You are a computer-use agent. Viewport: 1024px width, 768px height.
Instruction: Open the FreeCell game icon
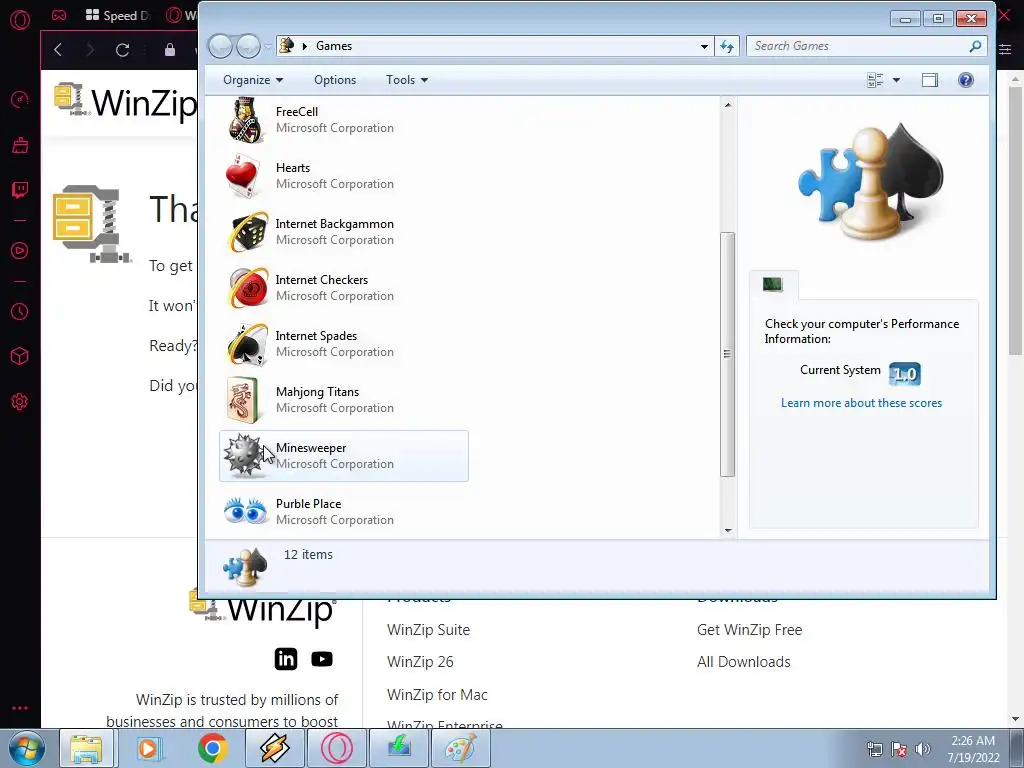point(246,120)
